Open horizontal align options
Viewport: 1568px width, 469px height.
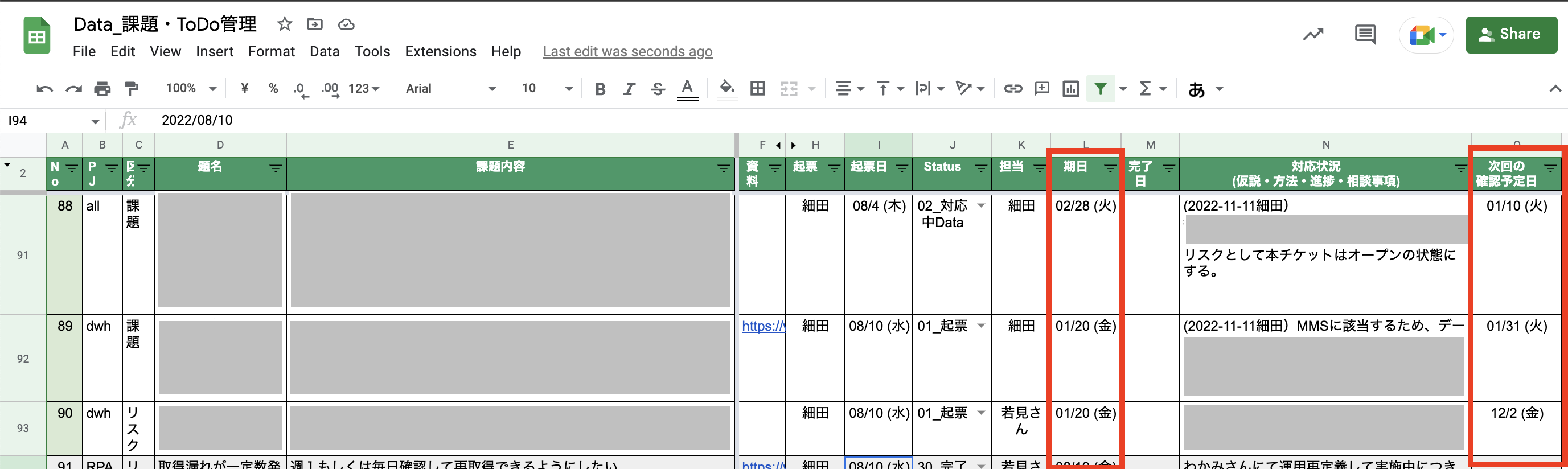[849, 89]
